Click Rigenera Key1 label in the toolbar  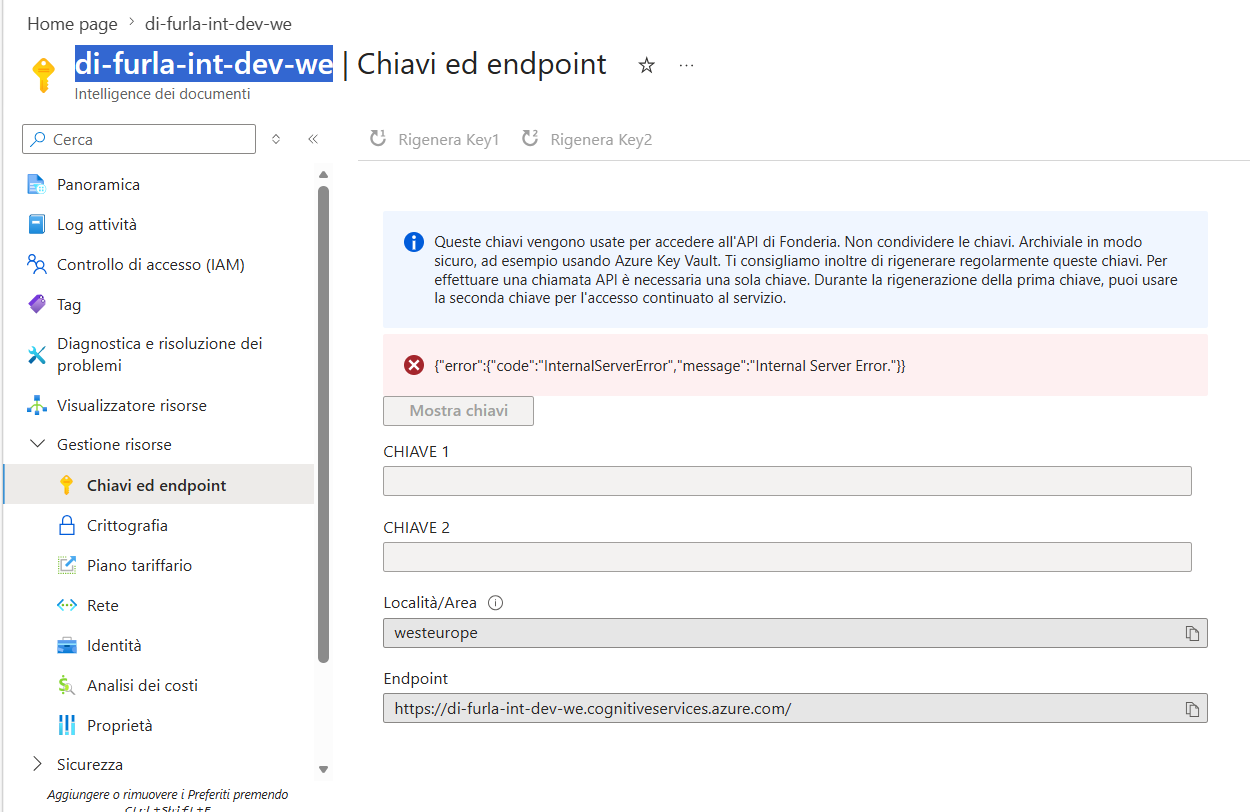[448, 139]
